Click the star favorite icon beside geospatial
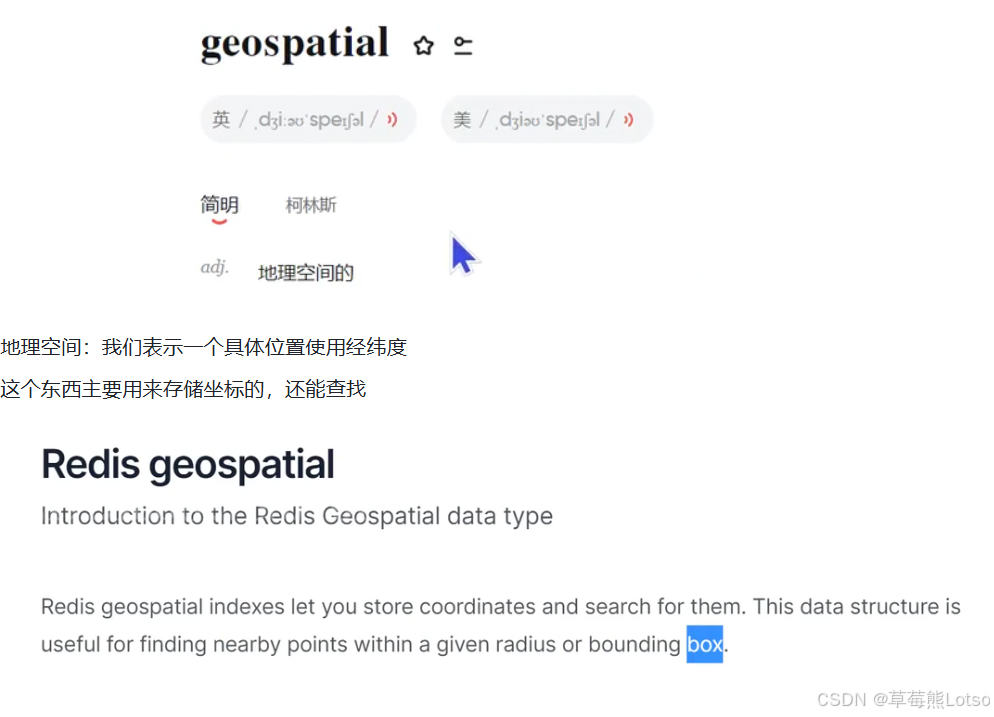The height and width of the screenshot is (717, 994). 423,46
